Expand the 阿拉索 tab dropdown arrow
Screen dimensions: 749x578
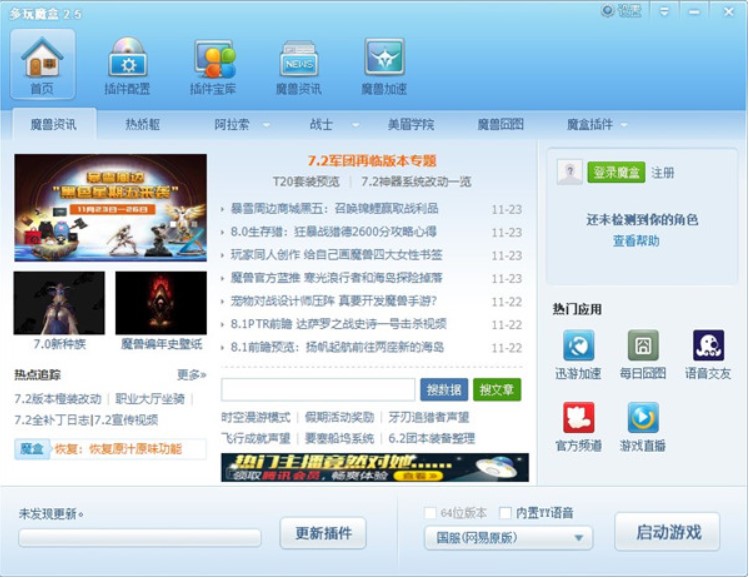coord(267,125)
